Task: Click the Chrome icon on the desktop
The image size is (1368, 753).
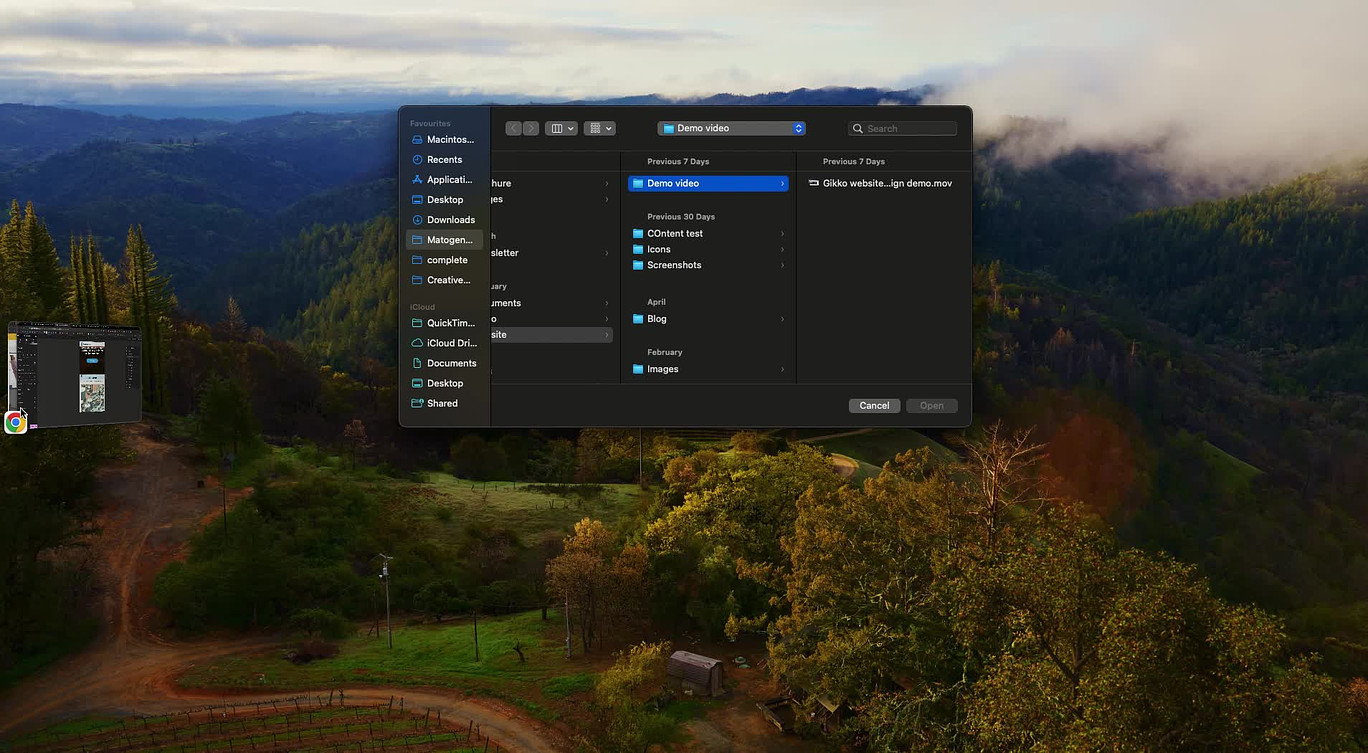Action: [x=15, y=422]
